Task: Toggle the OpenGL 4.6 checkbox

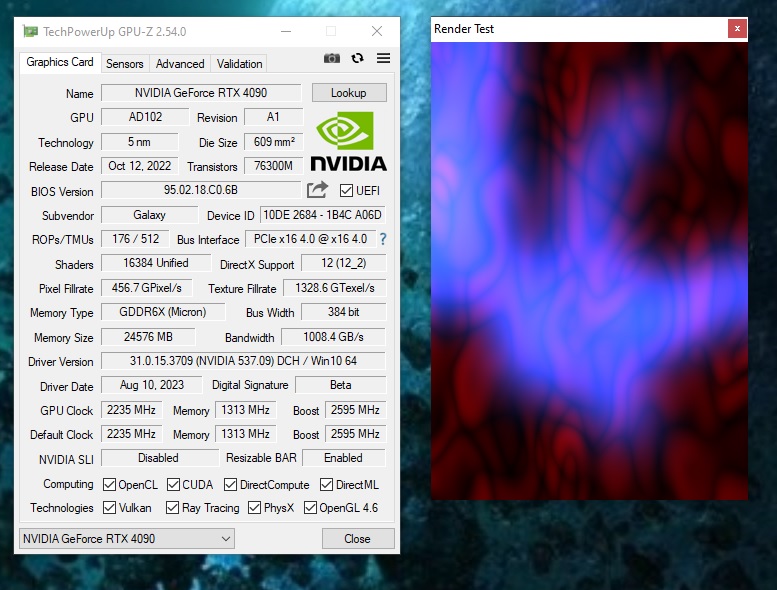Action: (x=310, y=508)
